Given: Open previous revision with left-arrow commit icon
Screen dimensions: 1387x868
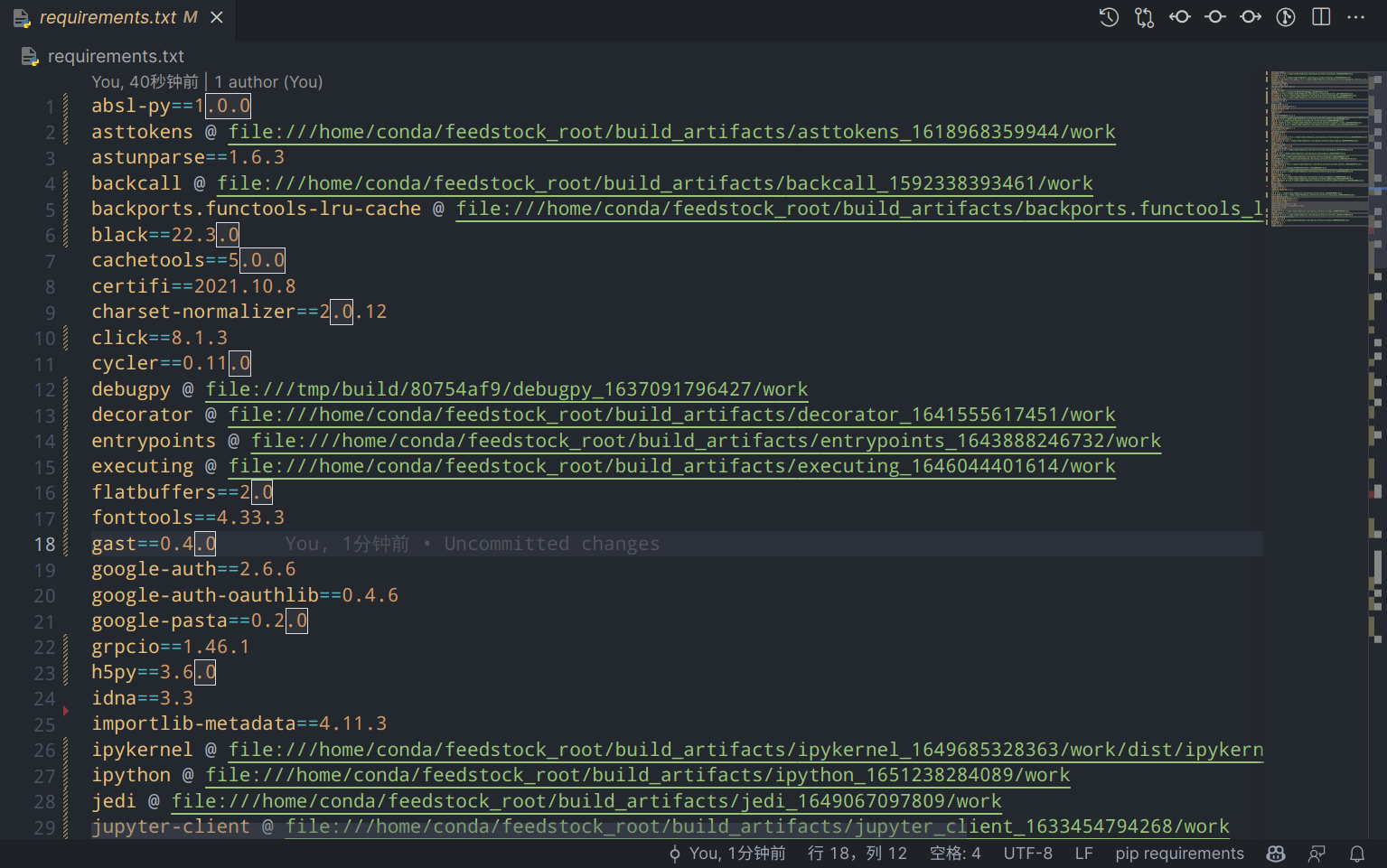Looking at the screenshot, I should click(x=1179, y=17).
